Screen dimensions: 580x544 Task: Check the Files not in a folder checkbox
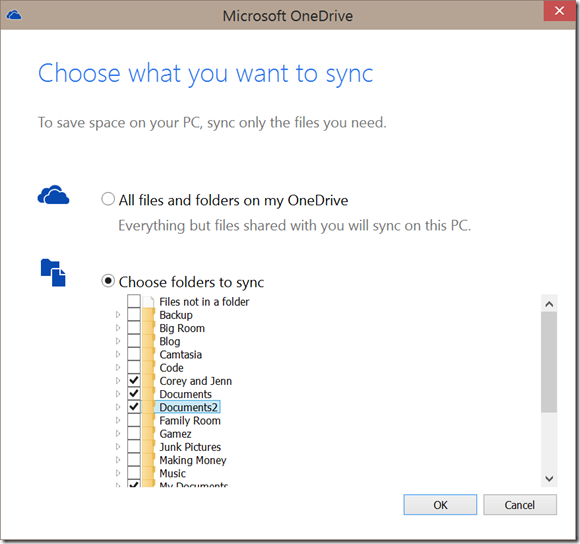[134, 301]
